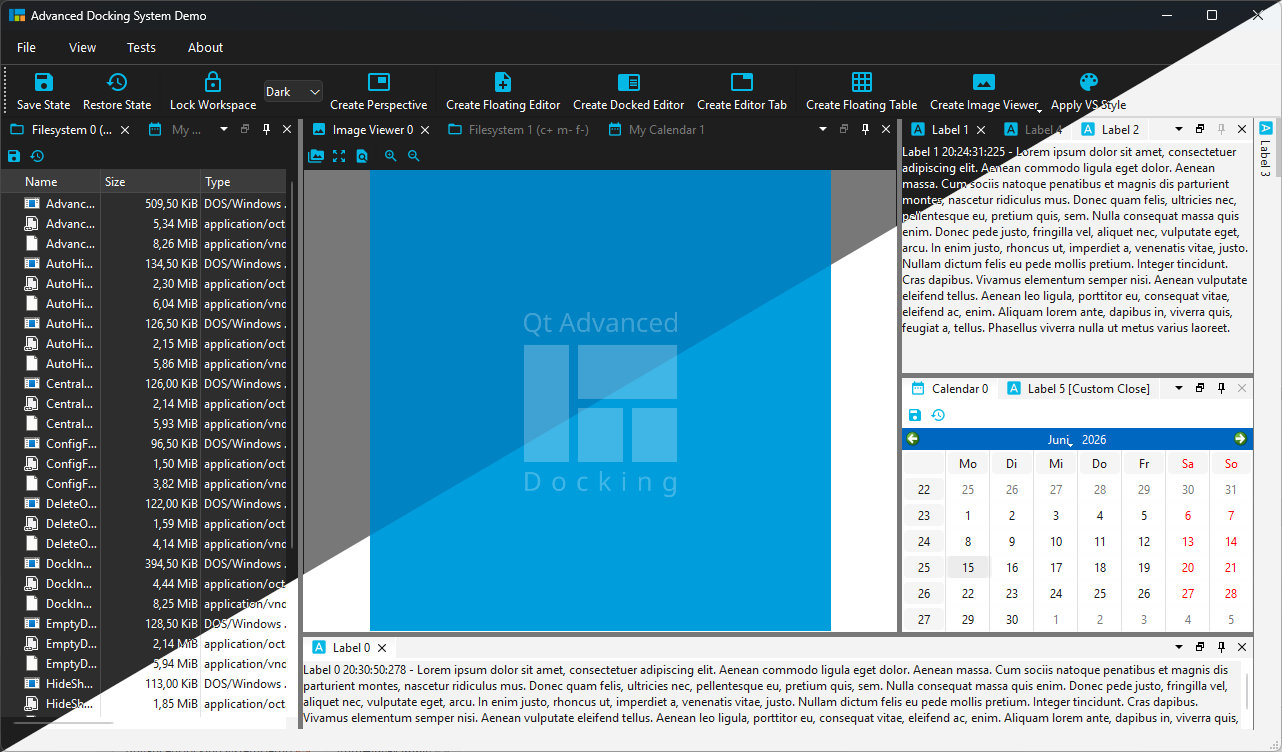
Task: Click the restore icon under the Filesystem 0 tab
Action: (37, 156)
